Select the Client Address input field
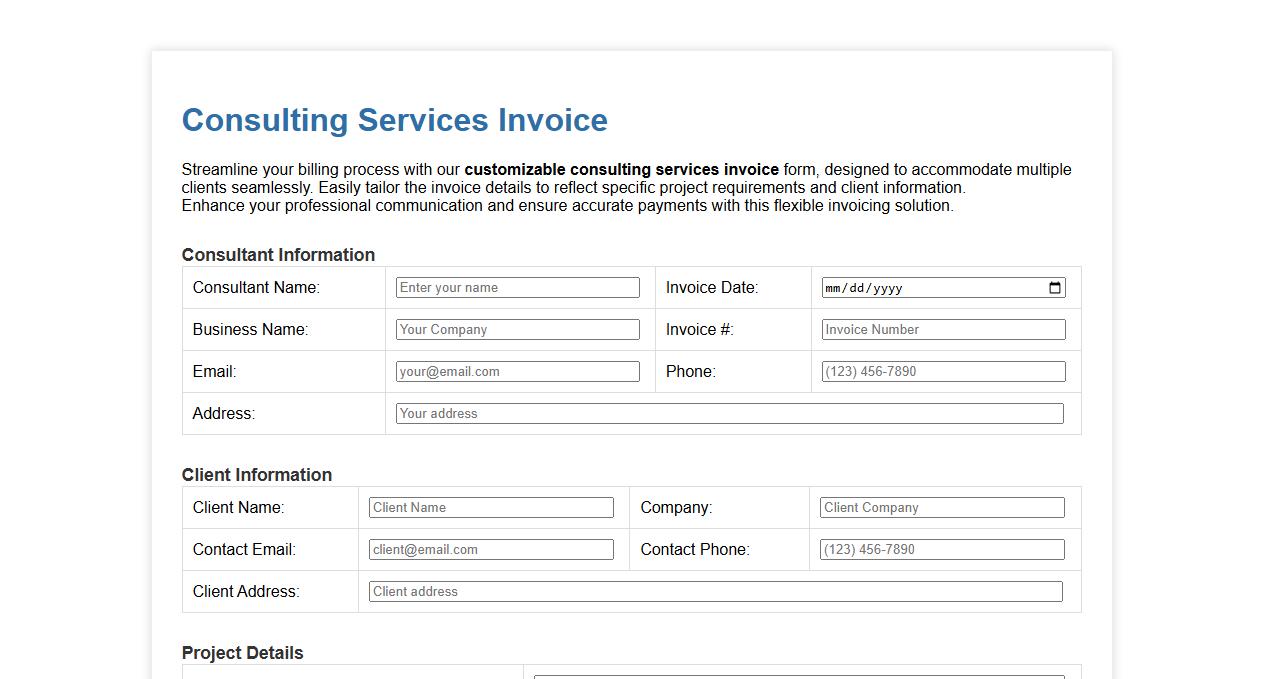The width and height of the screenshot is (1263, 679). 715,591
